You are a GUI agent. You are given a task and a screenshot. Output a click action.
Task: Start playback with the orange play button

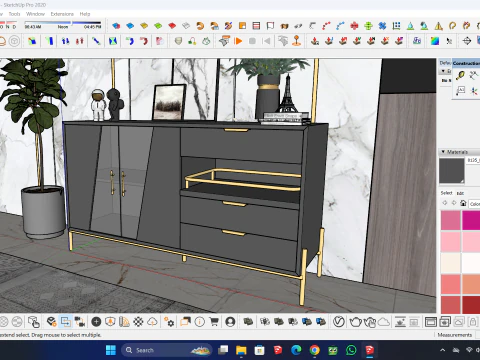238,41
